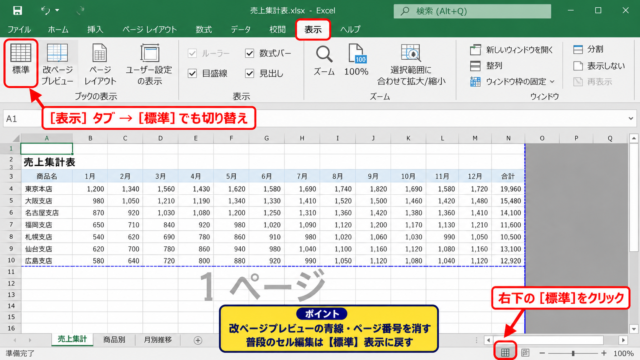Zoom in with the plus button

click(604, 353)
